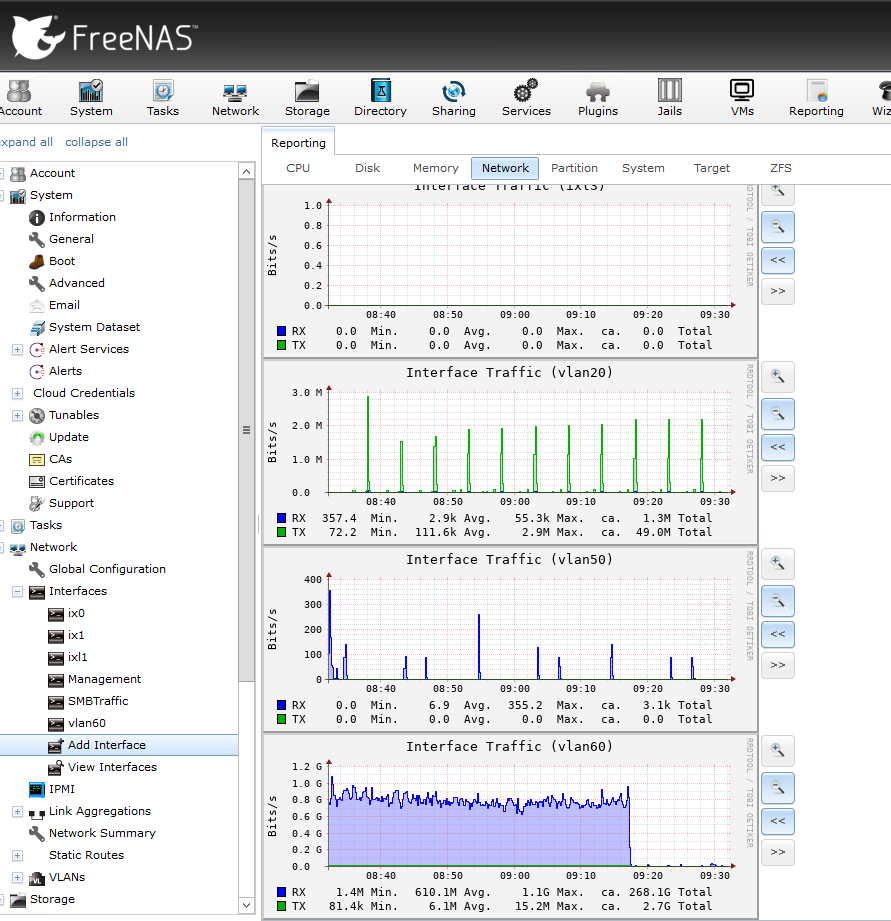This screenshot has width=891, height=921.
Task: Expand the Alert Services tree node
Action: pos(18,349)
